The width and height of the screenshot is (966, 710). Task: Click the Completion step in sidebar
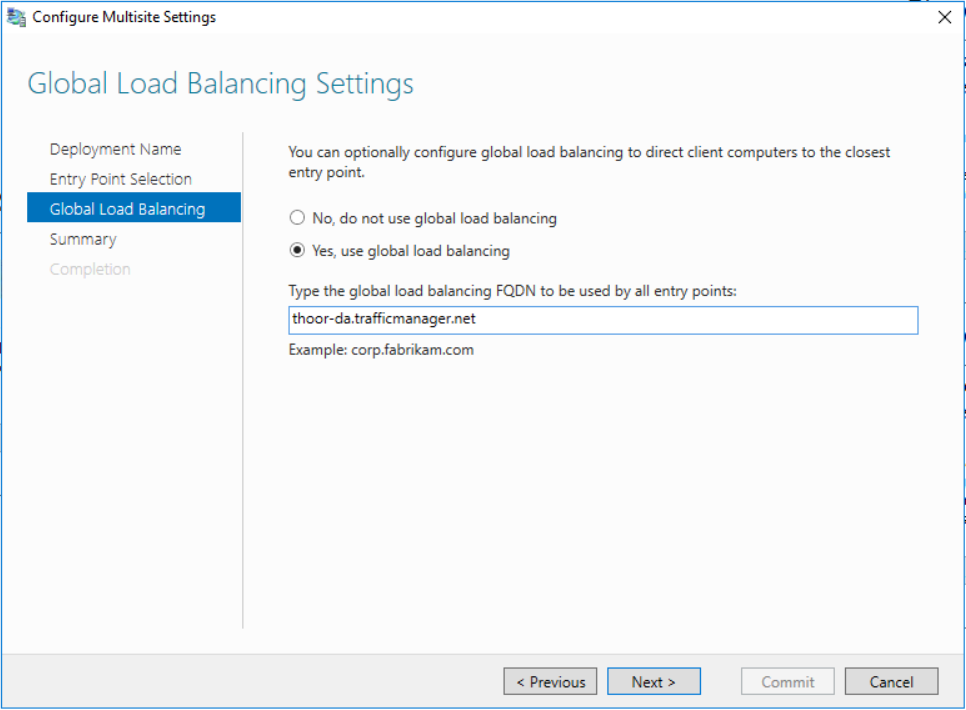(90, 269)
